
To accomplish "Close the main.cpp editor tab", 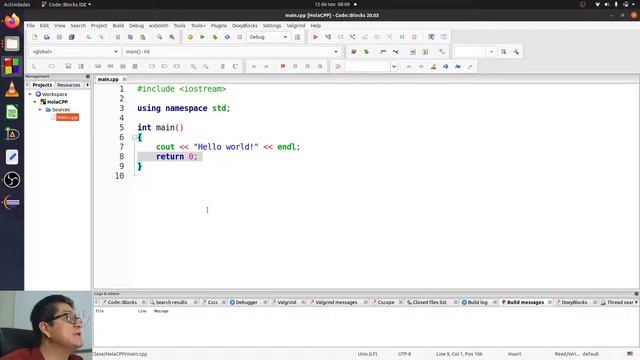I will pyautogui.click(x=124, y=79).
